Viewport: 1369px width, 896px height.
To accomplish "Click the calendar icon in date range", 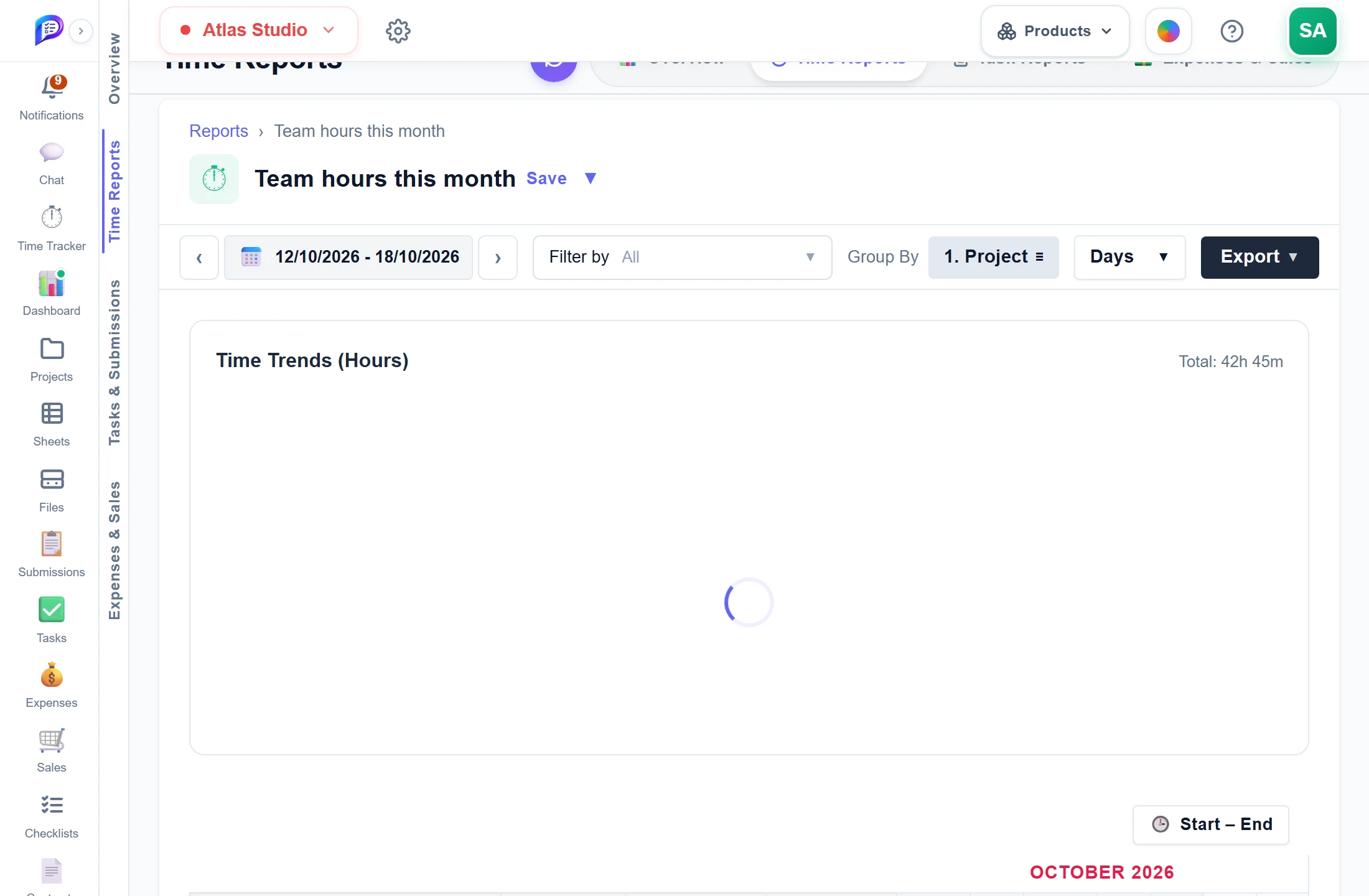I will click(x=251, y=257).
